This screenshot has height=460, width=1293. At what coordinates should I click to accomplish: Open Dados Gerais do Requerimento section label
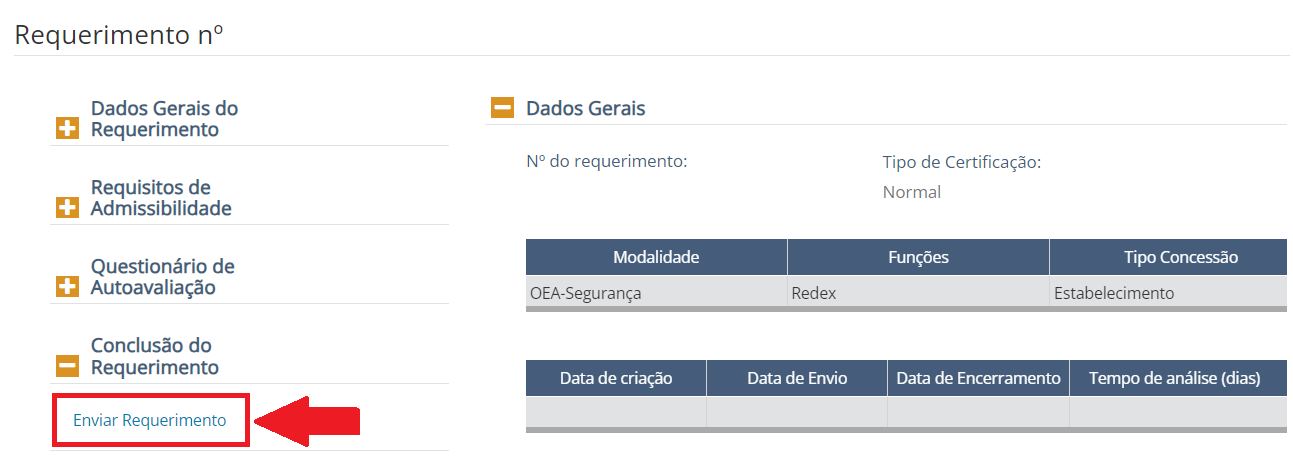pyautogui.click(x=164, y=118)
